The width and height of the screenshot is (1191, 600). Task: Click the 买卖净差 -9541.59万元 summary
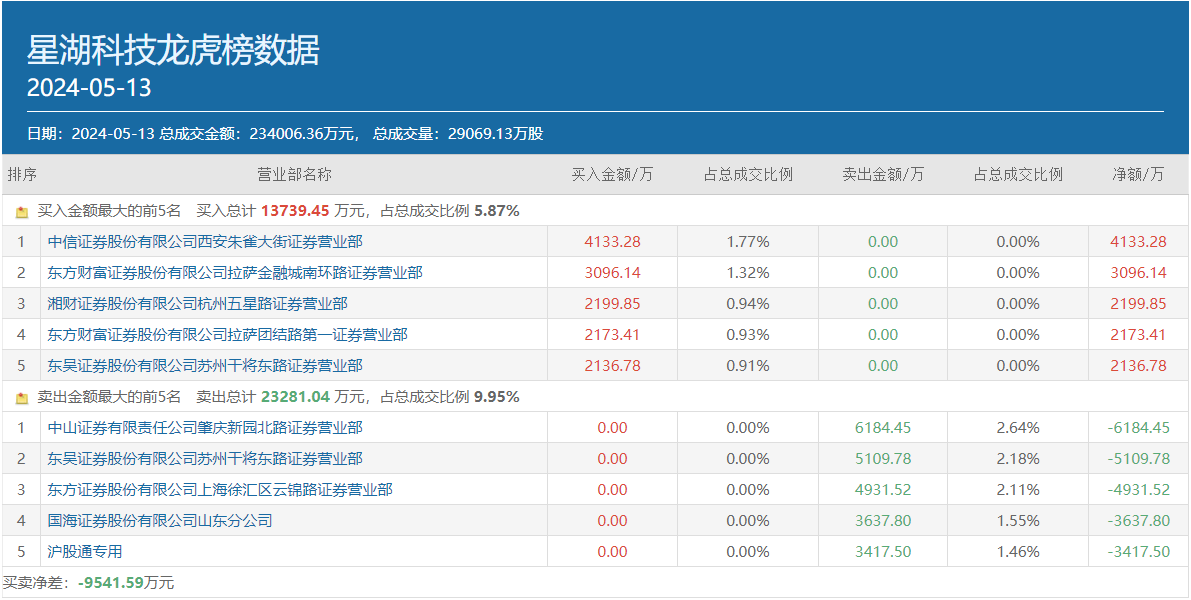(x=89, y=583)
